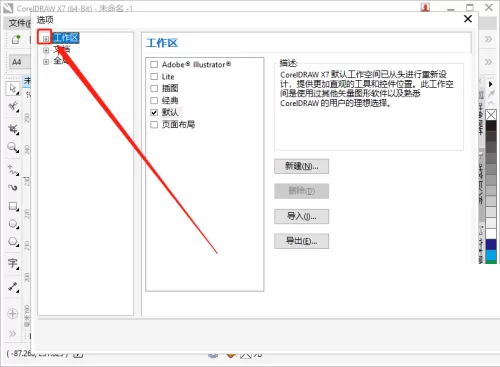500x367 pixels.
Task: Select the 工作区 tree item
Action: pos(66,38)
